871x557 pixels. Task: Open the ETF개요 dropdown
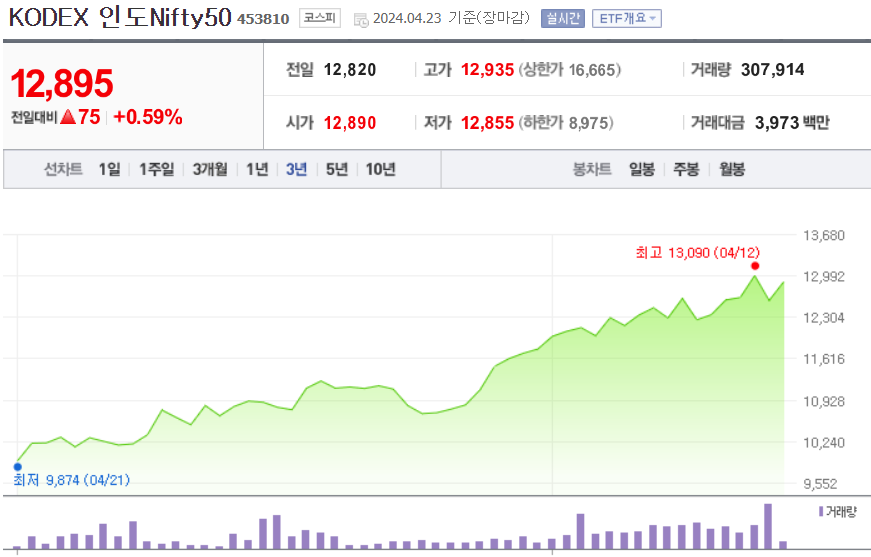pyautogui.click(x=627, y=18)
